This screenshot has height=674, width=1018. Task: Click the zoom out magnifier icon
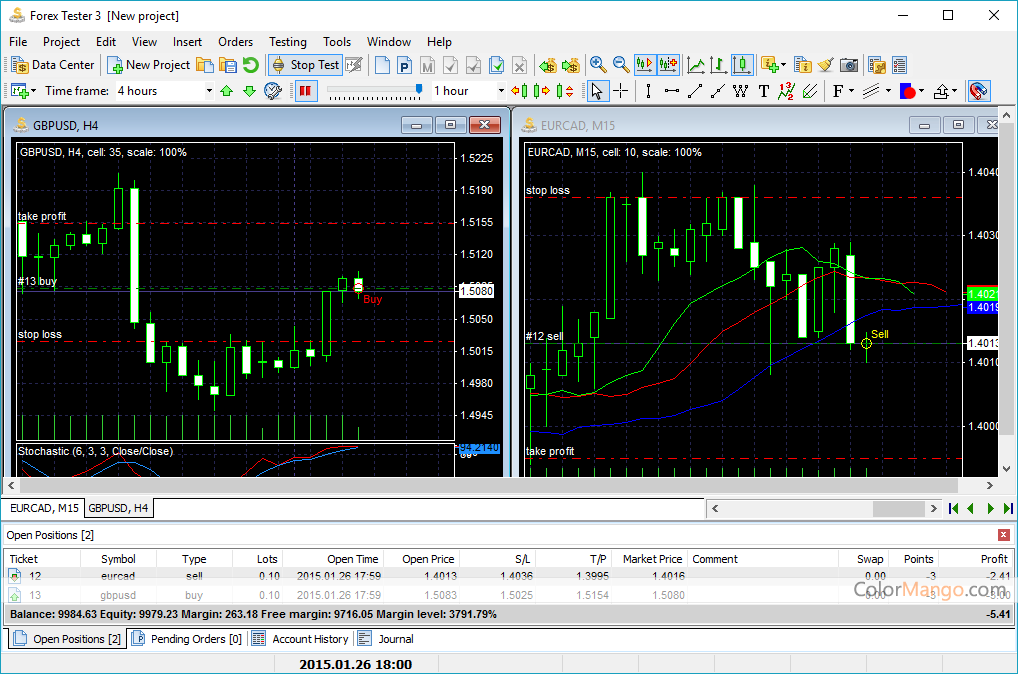point(621,65)
